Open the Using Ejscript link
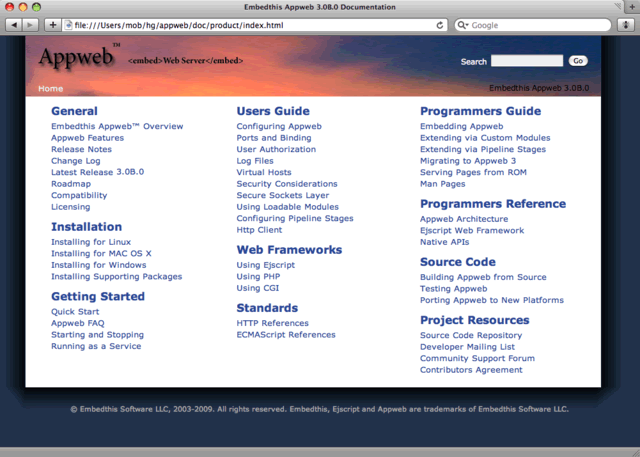640x457 pixels. coord(266,265)
